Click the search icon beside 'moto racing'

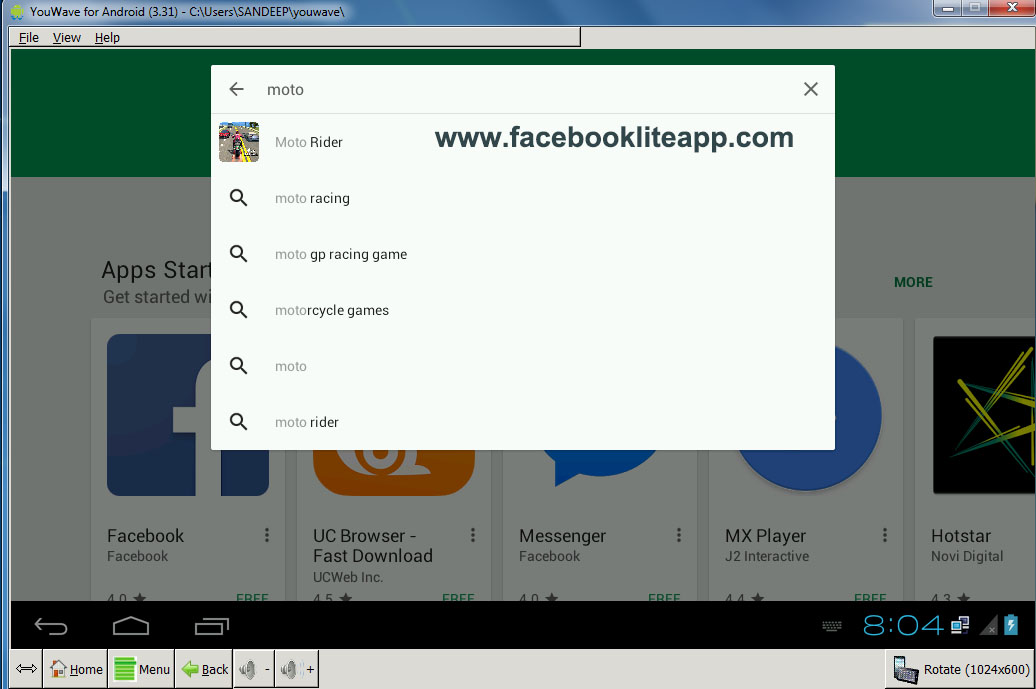click(239, 198)
